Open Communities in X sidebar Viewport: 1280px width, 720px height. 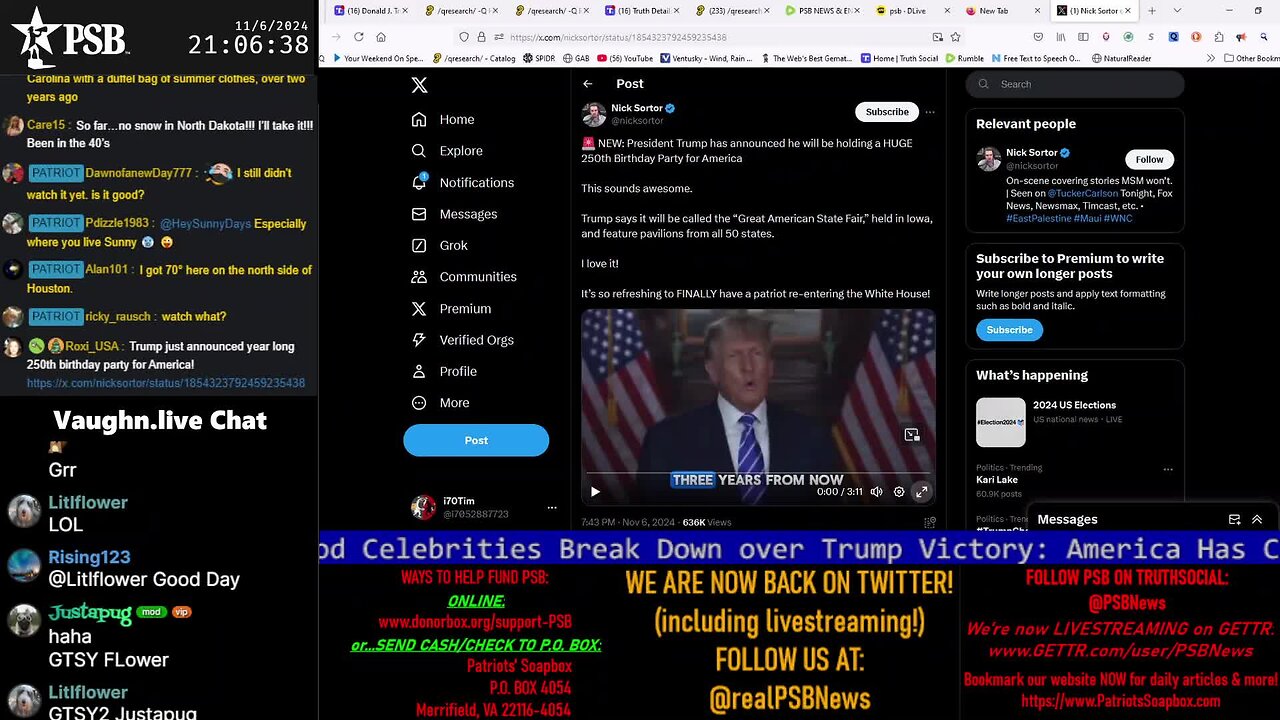(x=464, y=277)
